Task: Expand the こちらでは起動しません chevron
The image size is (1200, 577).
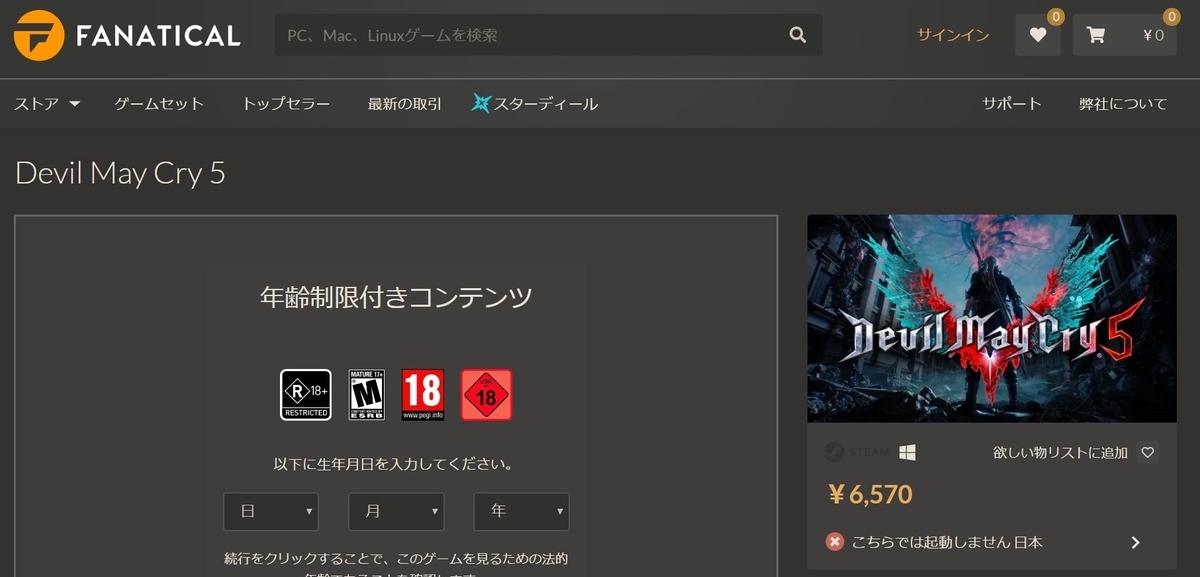Action: (1135, 542)
